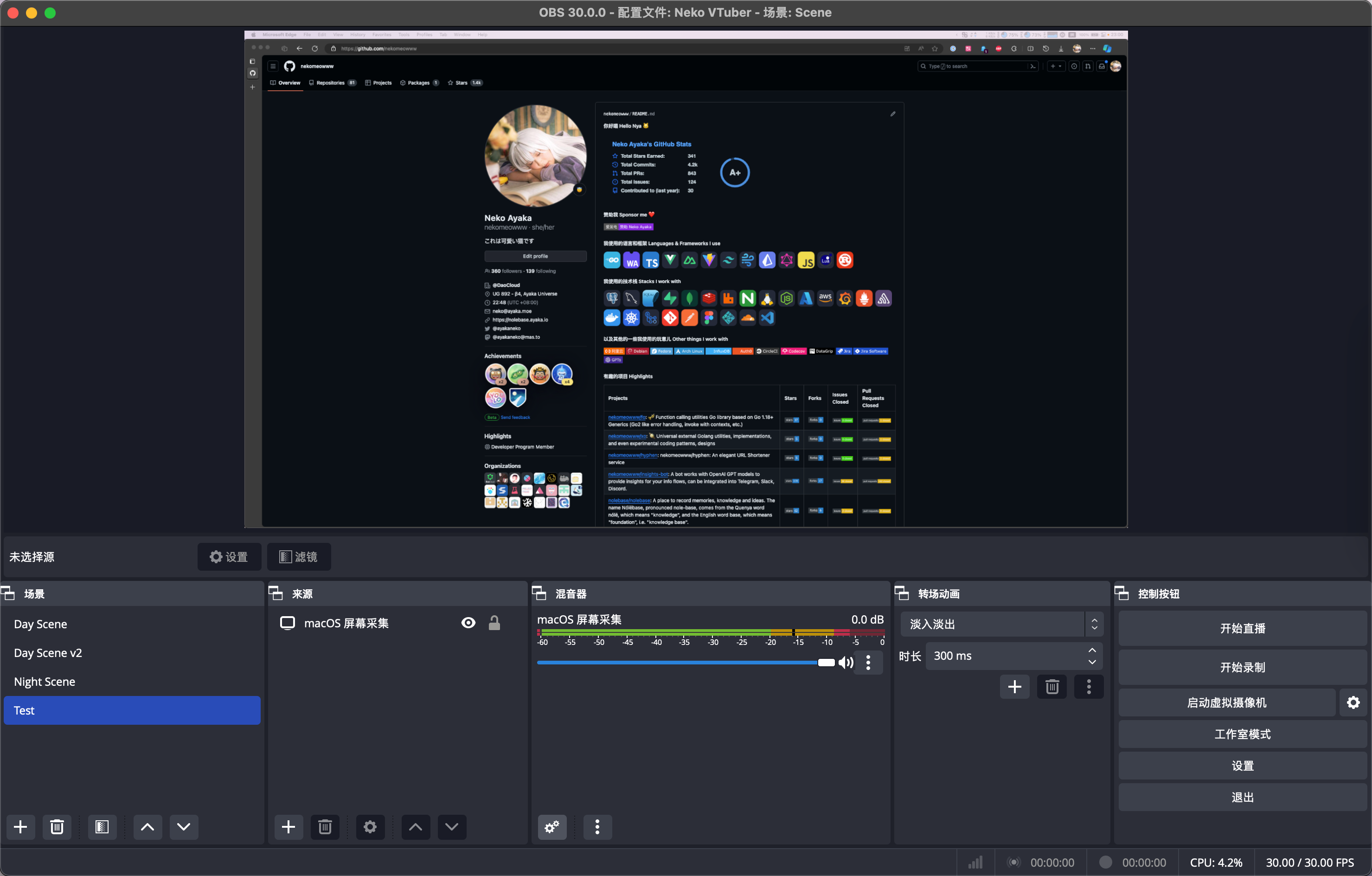
Task: Click the 开始录制 start recording button
Action: pyautogui.click(x=1242, y=667)
